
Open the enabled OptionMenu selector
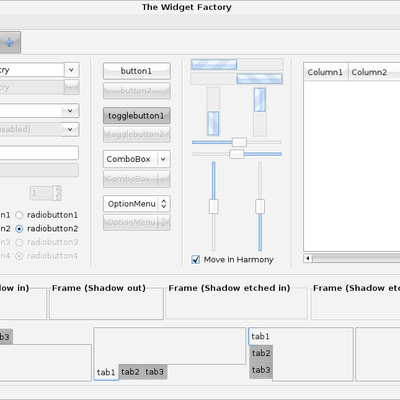point(137,204)
